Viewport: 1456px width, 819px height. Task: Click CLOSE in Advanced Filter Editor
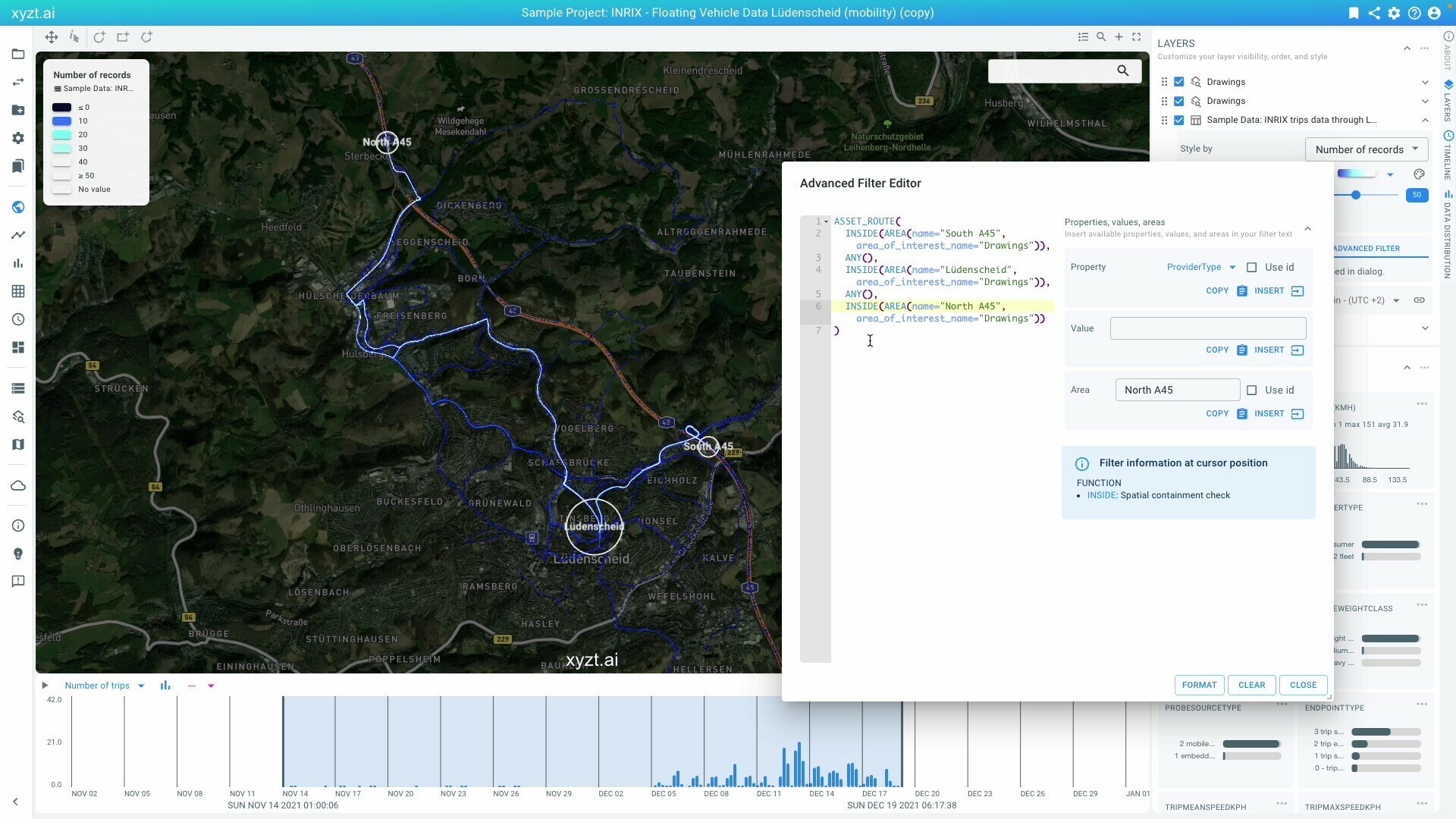pos(1303,685)
